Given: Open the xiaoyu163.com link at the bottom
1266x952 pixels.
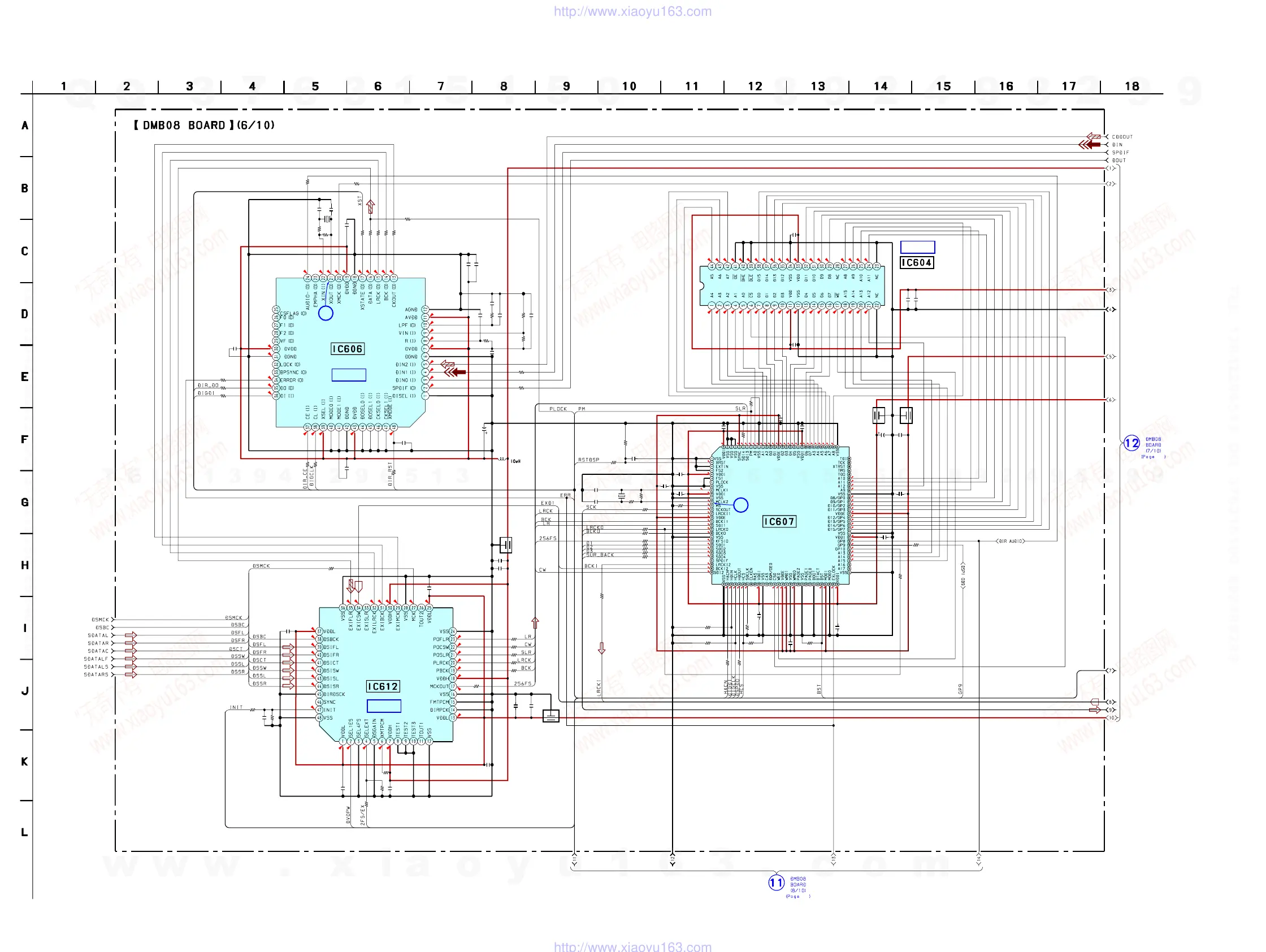Looking at the screenshot, I should 632,946.
